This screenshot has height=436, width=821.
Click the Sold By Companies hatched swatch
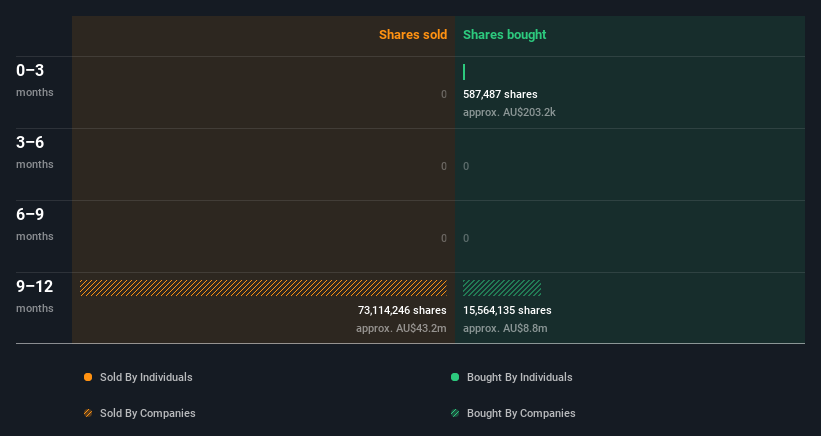pyautogui.click(x=88, y=413)
